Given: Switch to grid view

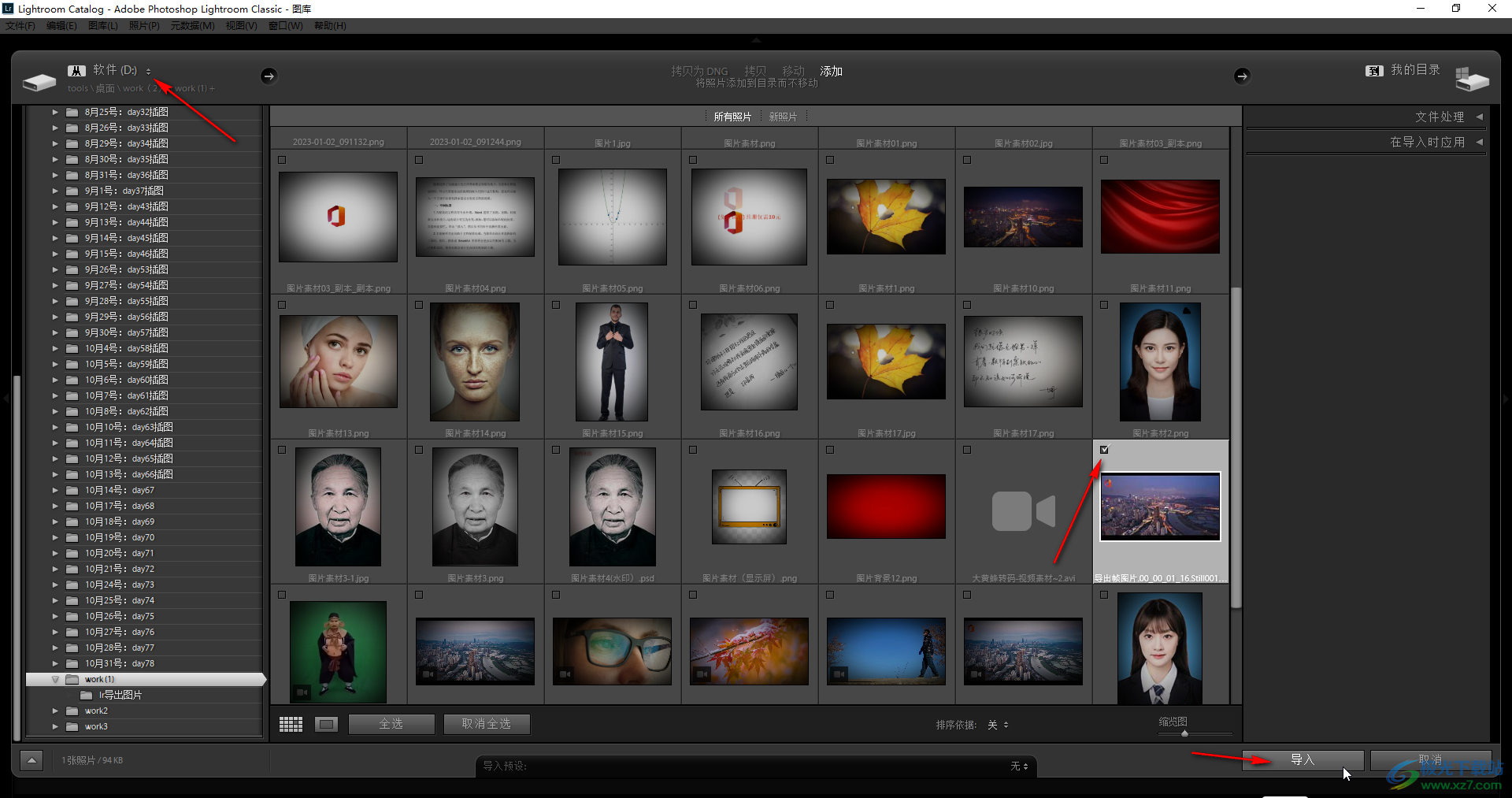Looking at the screenshot, I should tap(291, 724).
